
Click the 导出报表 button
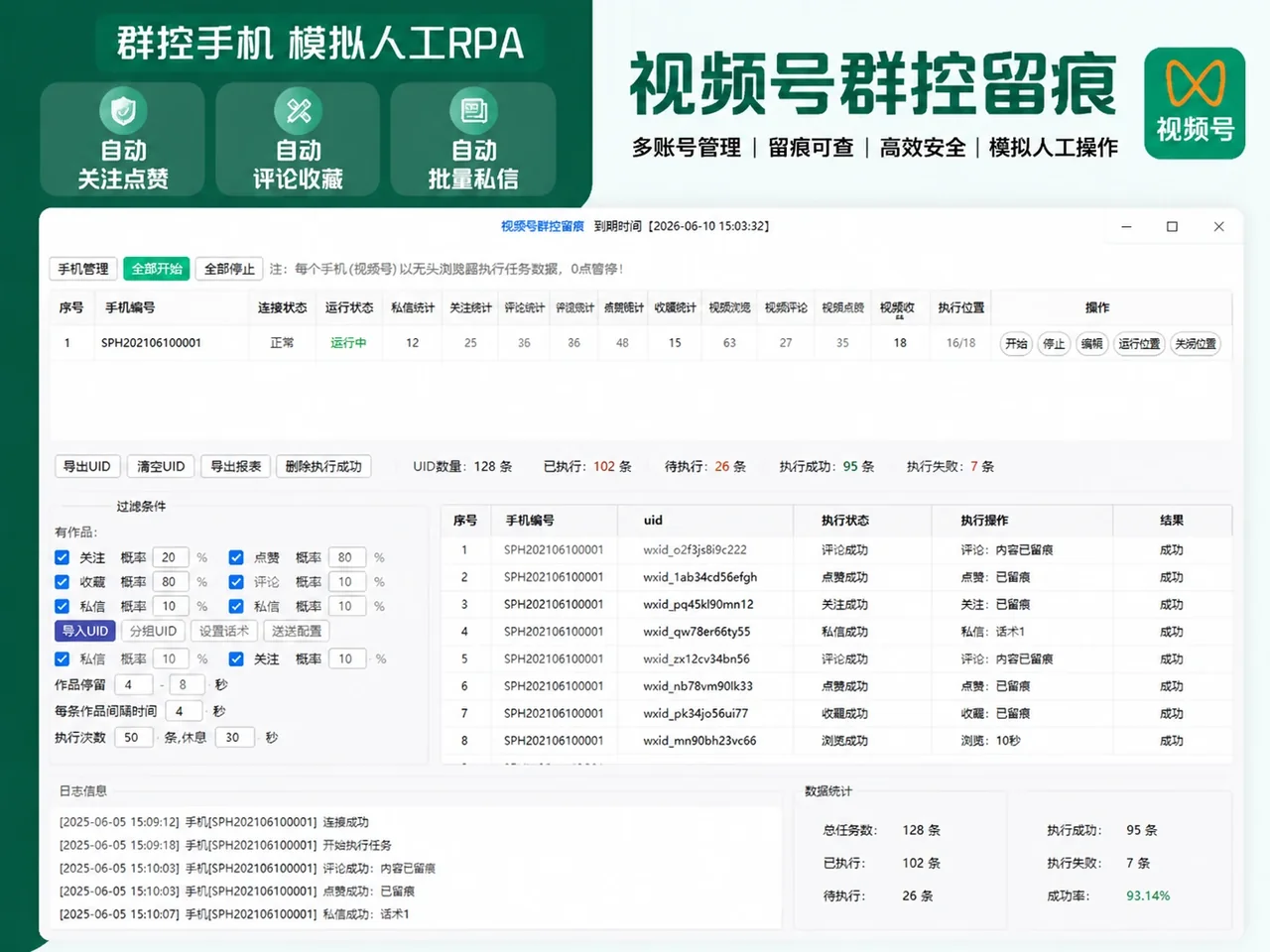(235, 466)
